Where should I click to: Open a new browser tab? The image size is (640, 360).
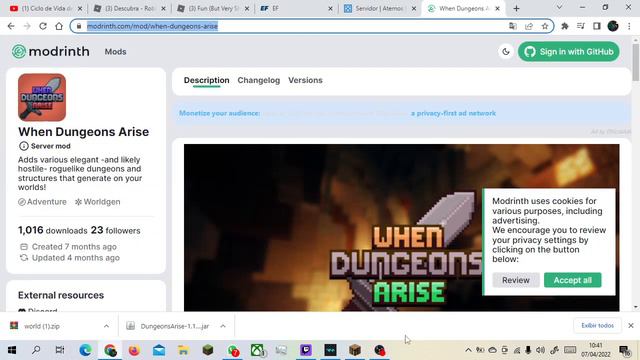point(516,8)
